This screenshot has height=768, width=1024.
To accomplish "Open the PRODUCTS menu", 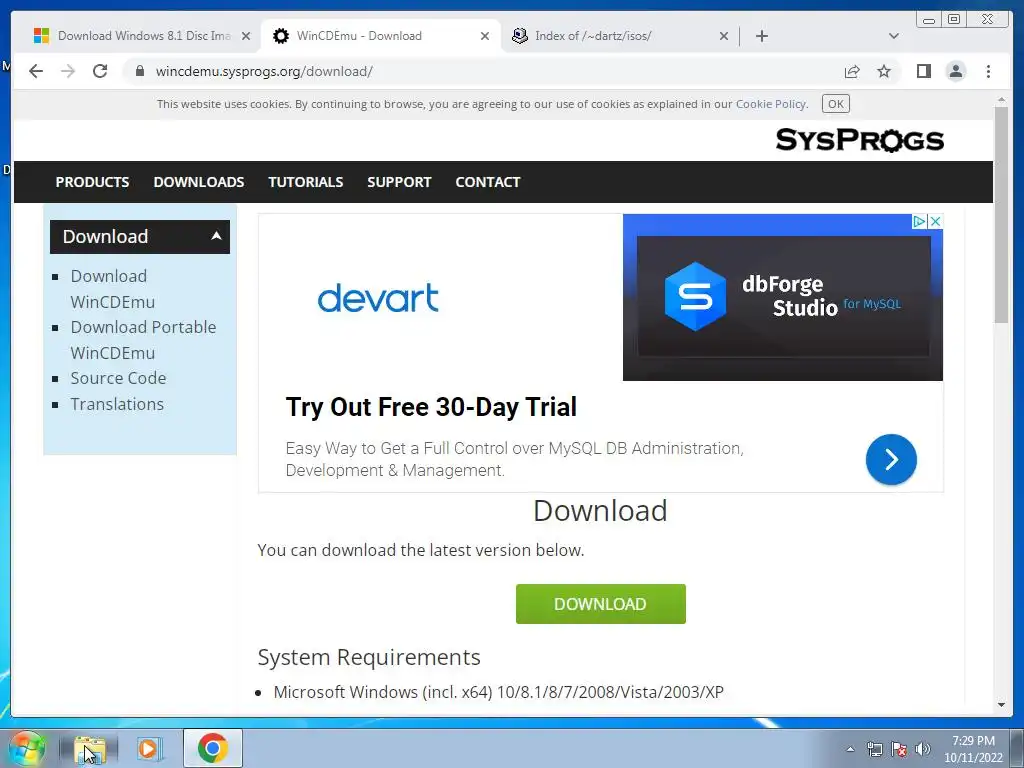I will coord(92,182).
